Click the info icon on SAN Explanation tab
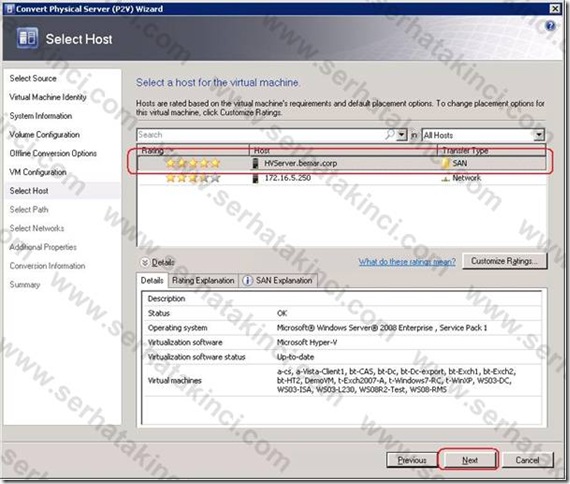Viewport: 570px width, 484px height. click(x=247, y=281)
